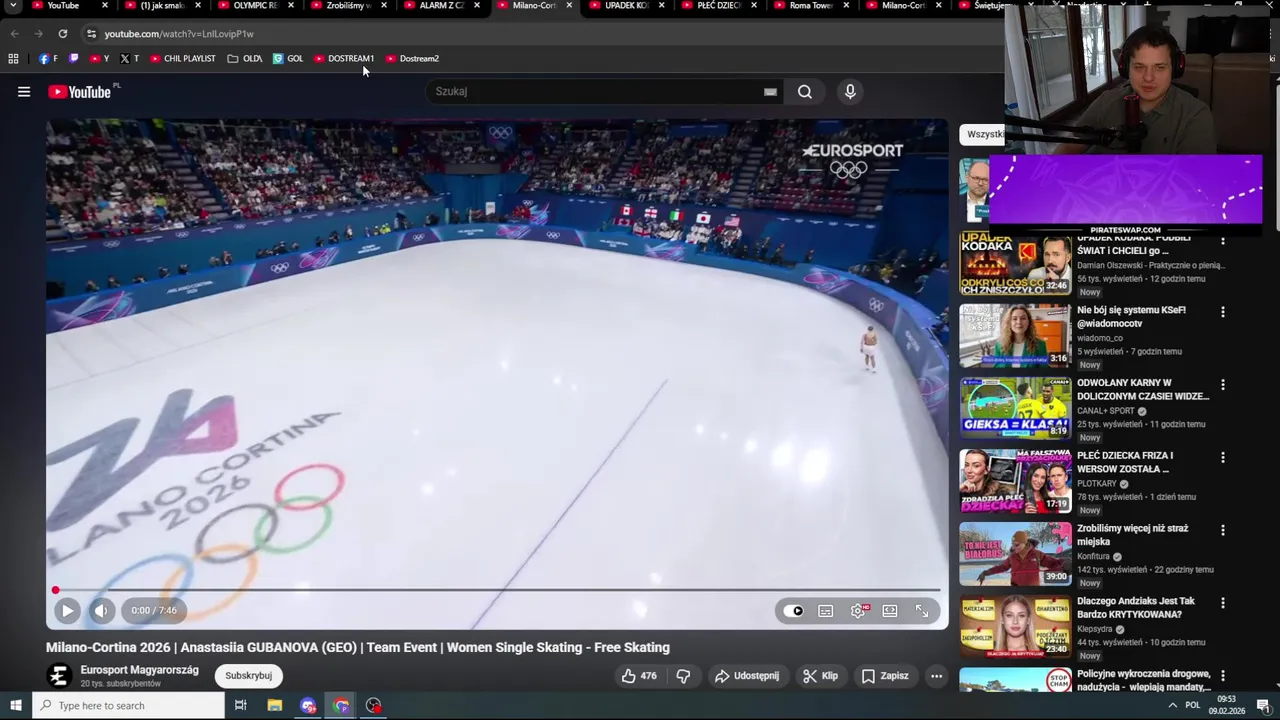Open UPADEK KODAKA video thumbnail

[1015, 263]
